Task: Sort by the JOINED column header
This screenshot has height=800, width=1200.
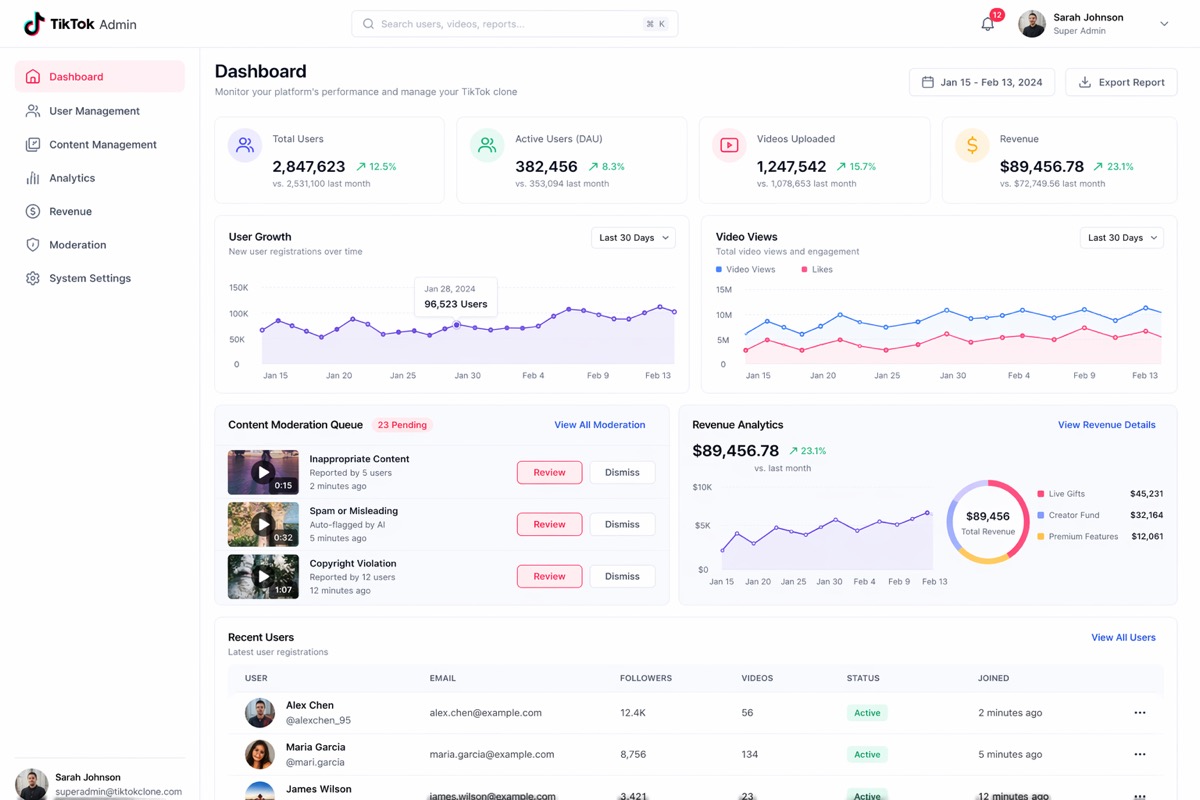Action: tap(993, 678)
